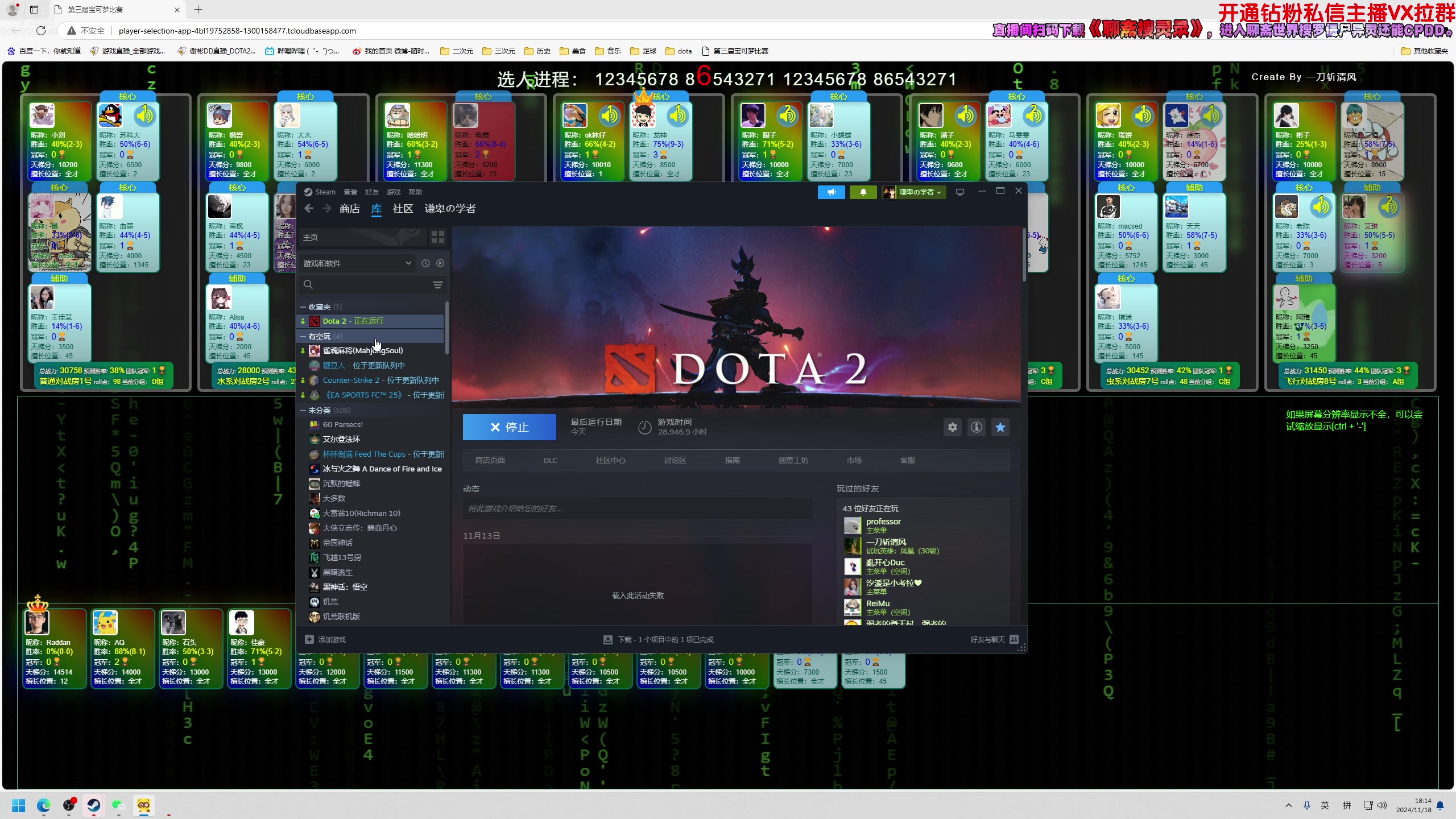
Task: Select AQ player card in pool
Action: click(x=122, y=649)
